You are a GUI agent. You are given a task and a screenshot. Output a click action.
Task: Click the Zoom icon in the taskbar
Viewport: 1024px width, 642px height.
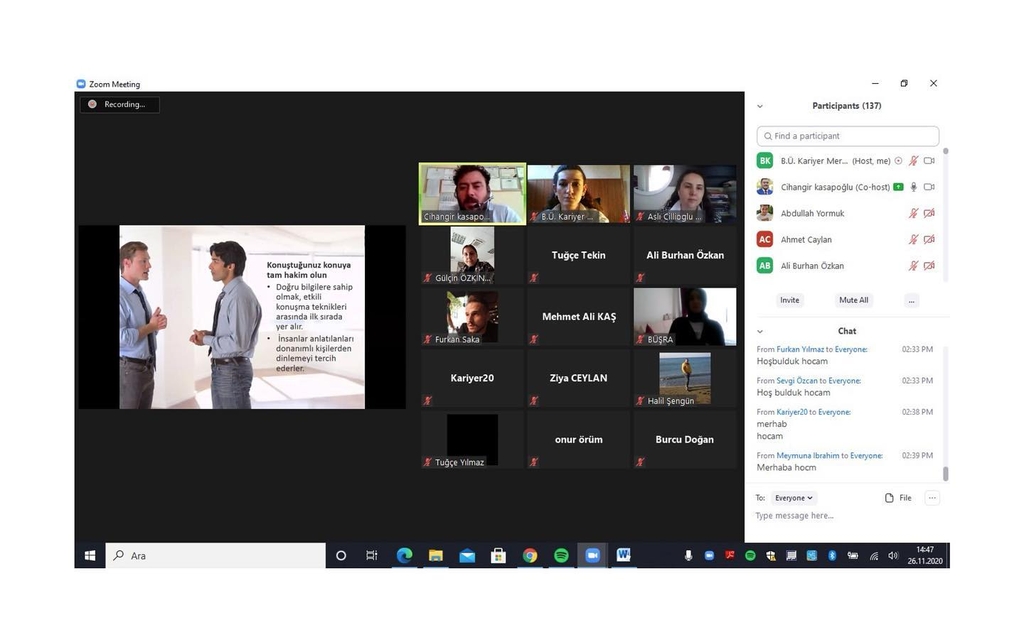pyautogui.click(x=592, y=556)
